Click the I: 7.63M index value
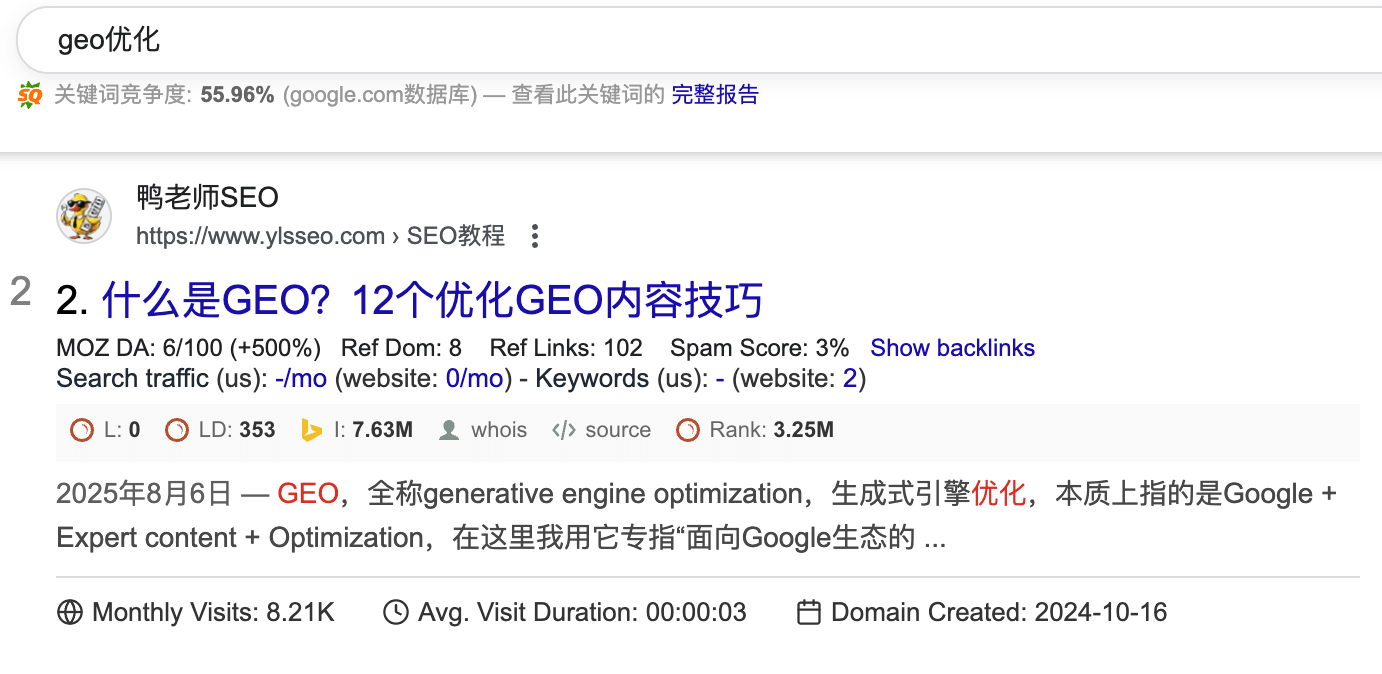Screen dimensions: 1382x674 [373, 430]
